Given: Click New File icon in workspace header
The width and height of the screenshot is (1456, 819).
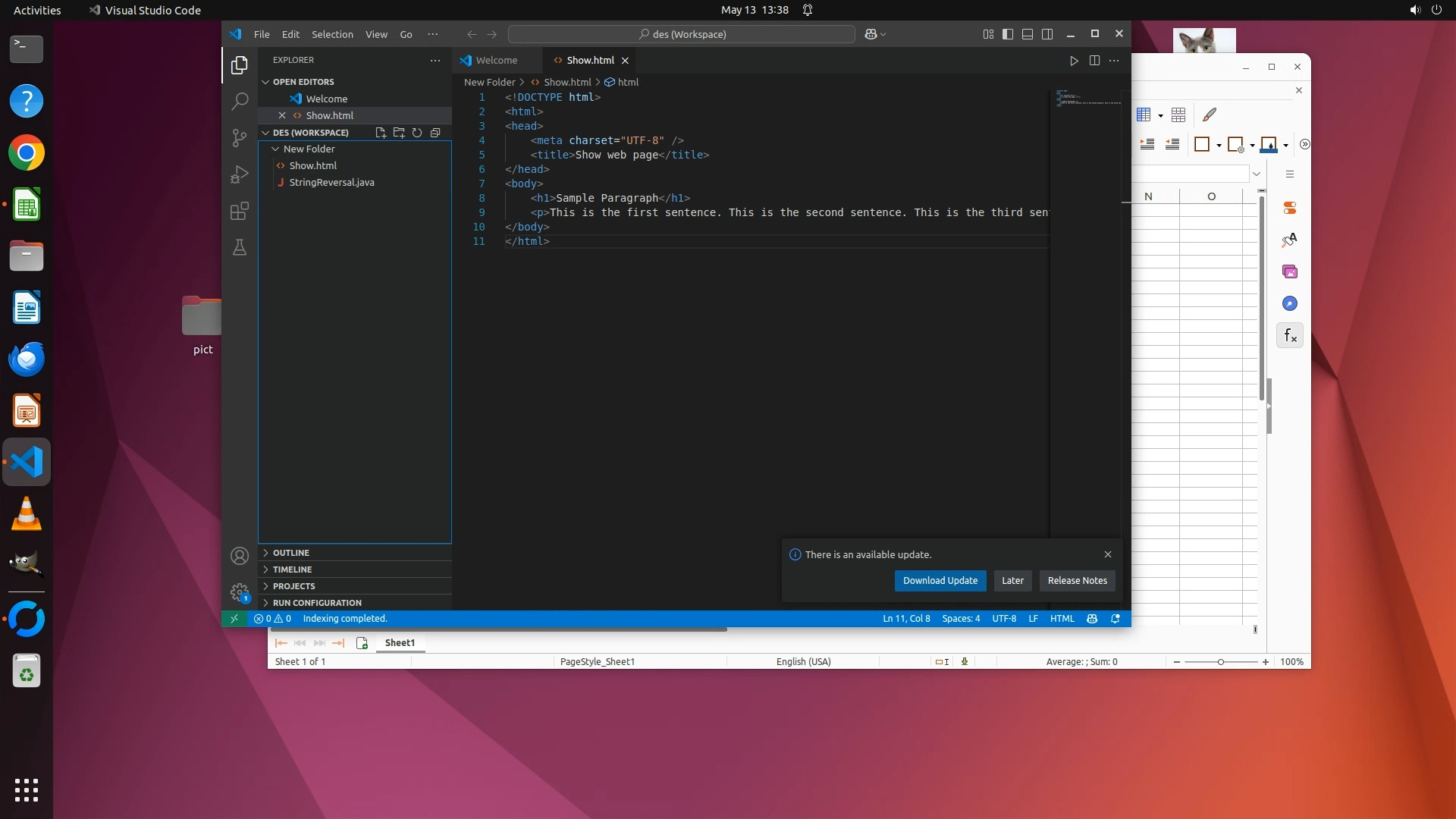Looking at the screenshot, I should tap(381, 133).
